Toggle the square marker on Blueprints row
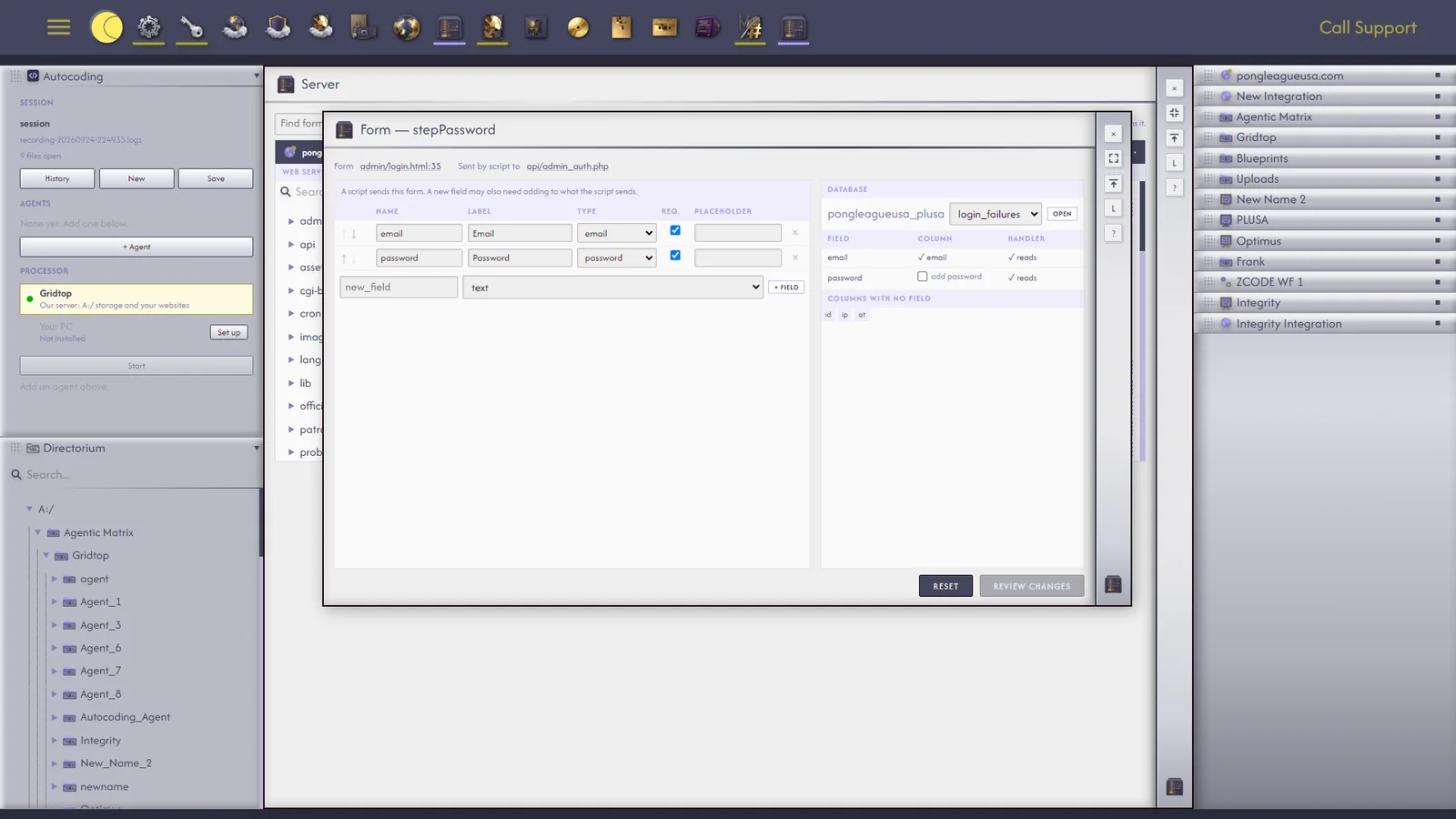The height and width of the screenshot is (819, 1456). [1438, 158]
